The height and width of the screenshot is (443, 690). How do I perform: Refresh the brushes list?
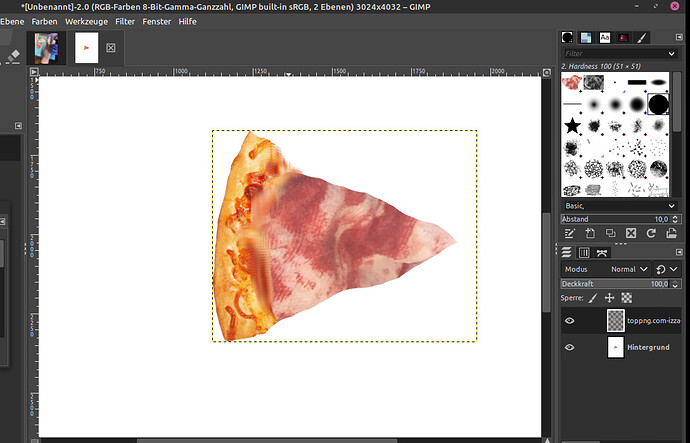tap(651, 233)
